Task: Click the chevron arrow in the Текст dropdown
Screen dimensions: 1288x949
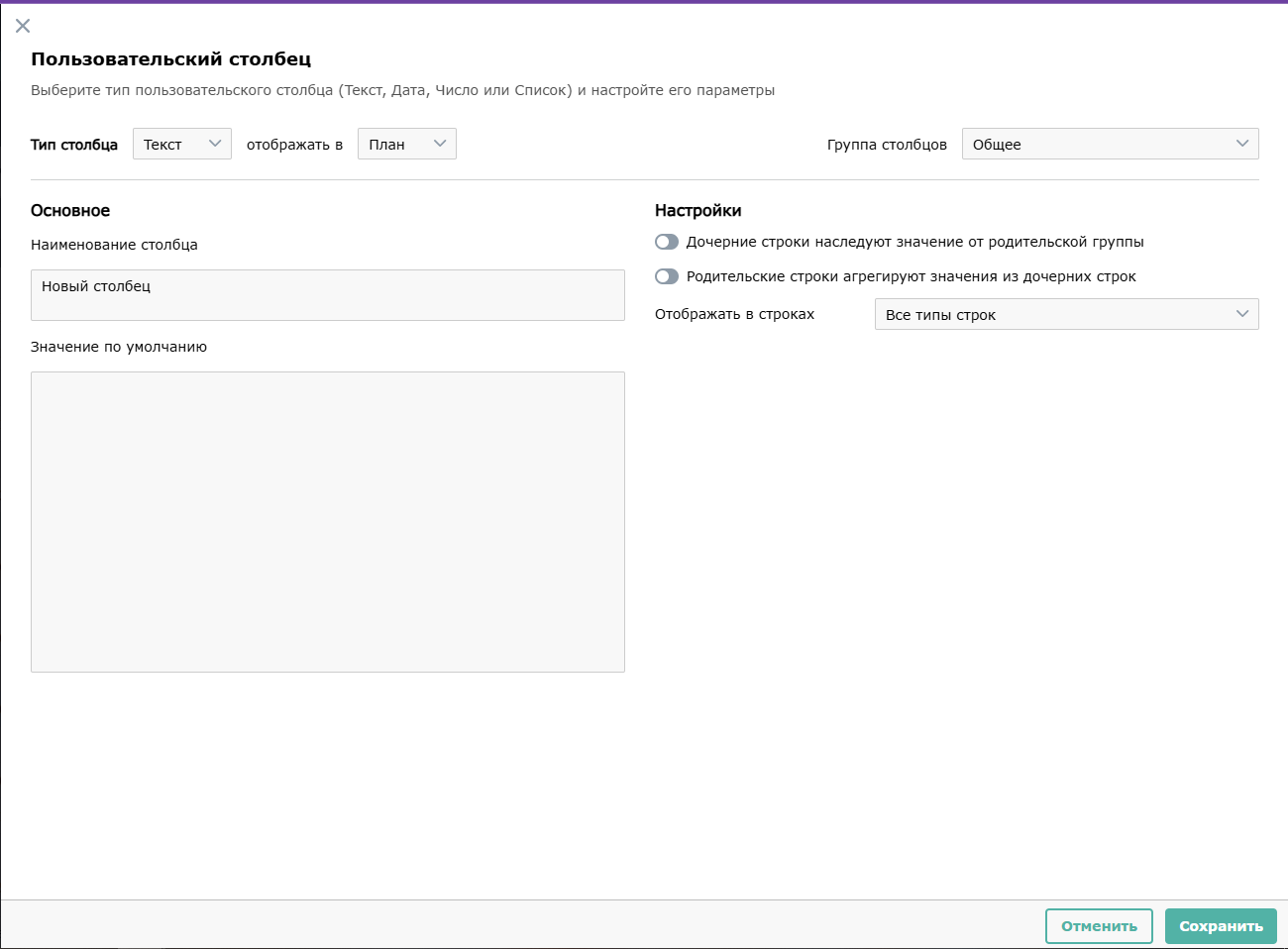Action: coord(215,144)
